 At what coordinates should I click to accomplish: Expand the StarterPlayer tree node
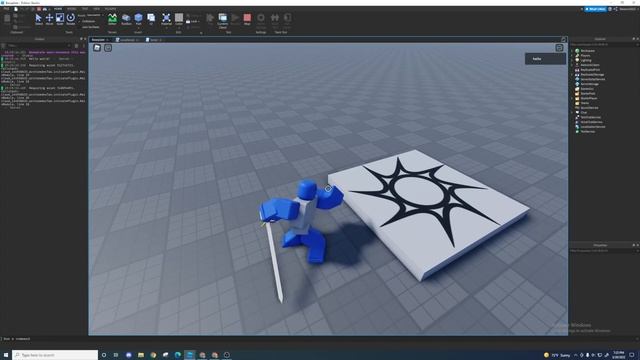click(572, 98)
